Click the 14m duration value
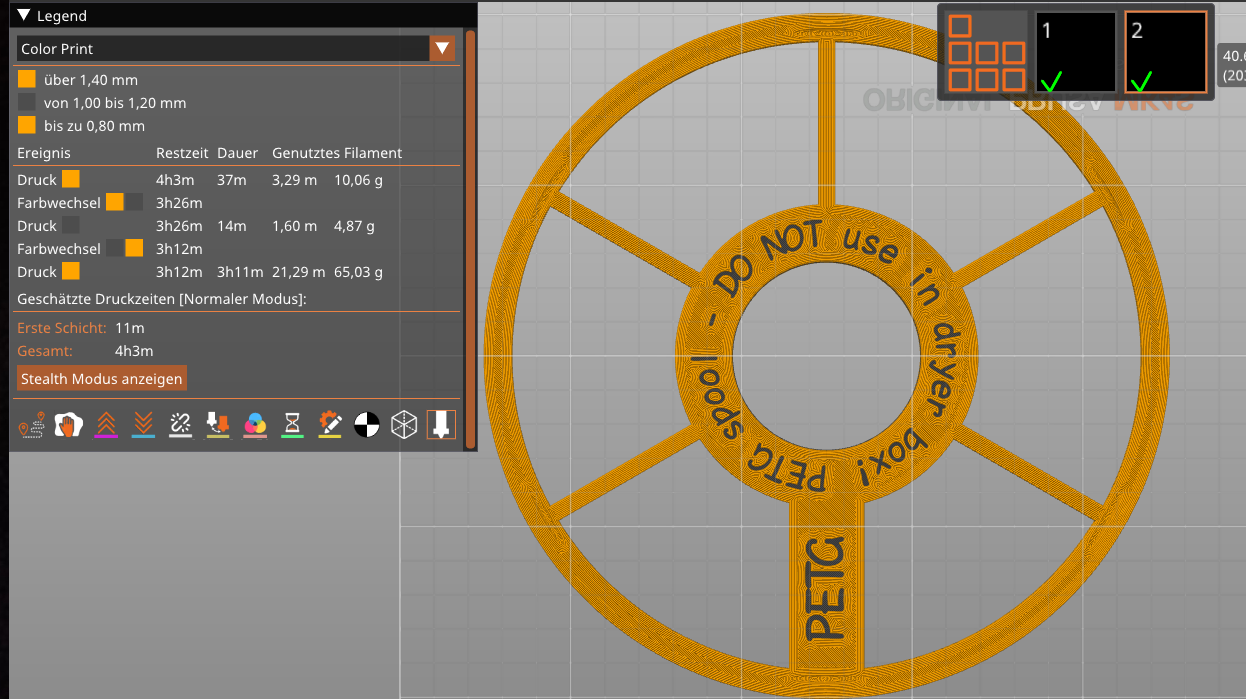 coord(231,226)
